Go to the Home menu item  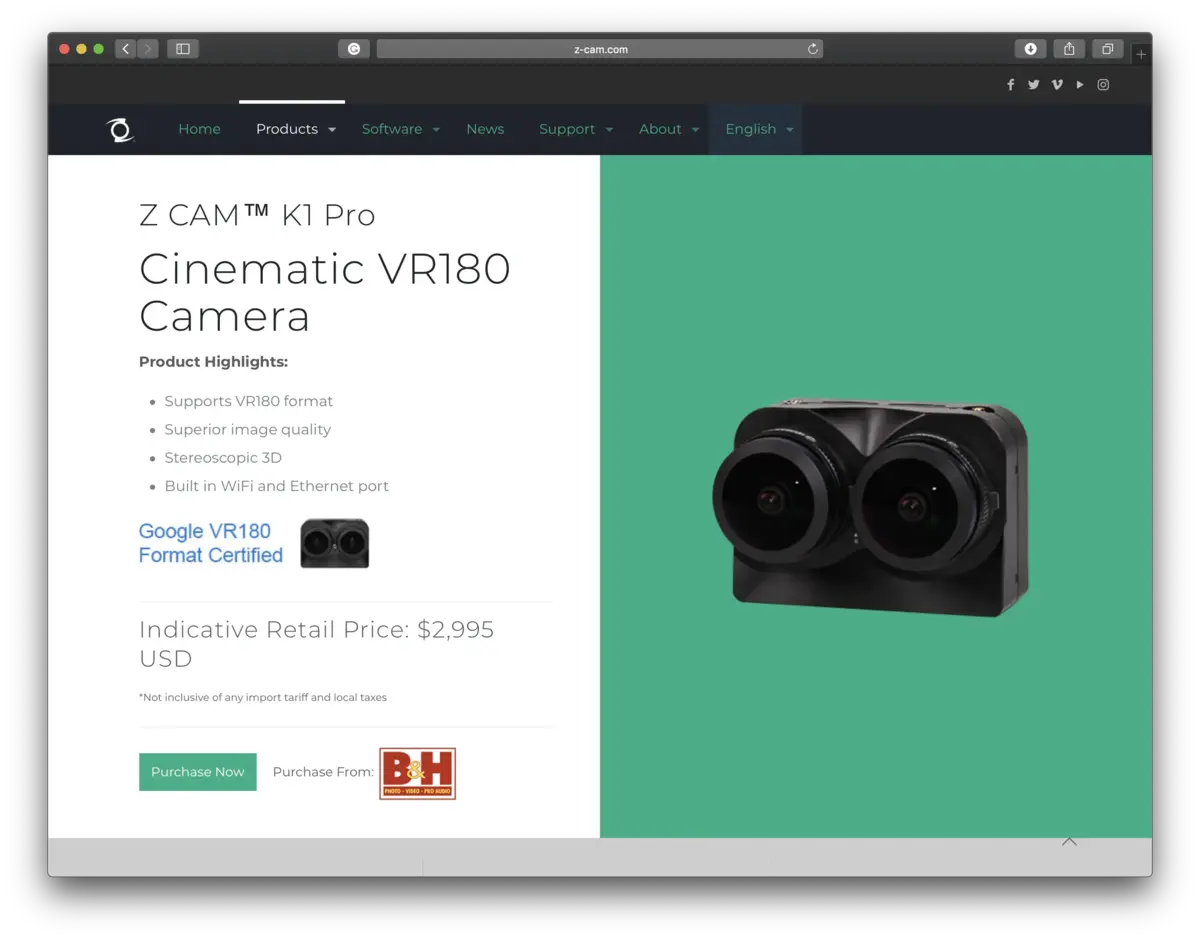[199, 129]
